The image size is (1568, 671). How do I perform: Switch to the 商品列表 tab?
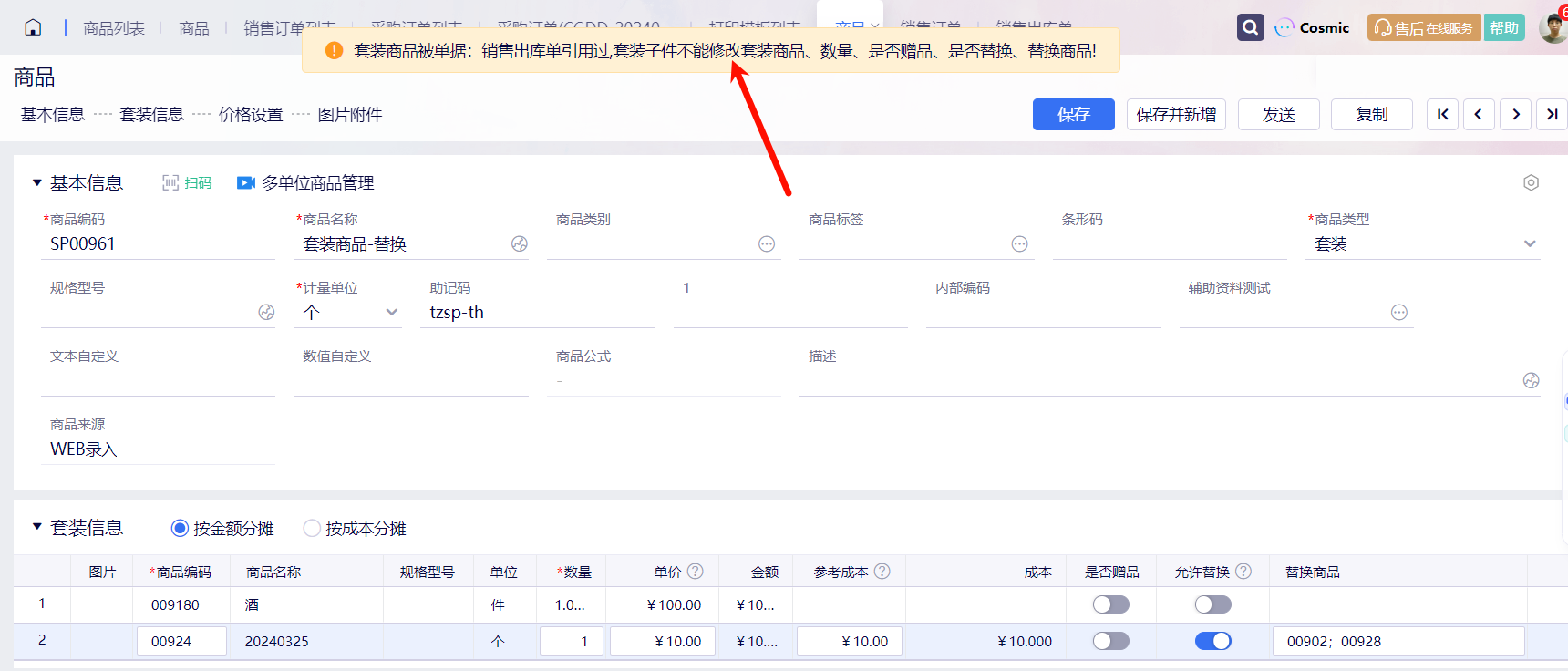click(x=114, y=28)
